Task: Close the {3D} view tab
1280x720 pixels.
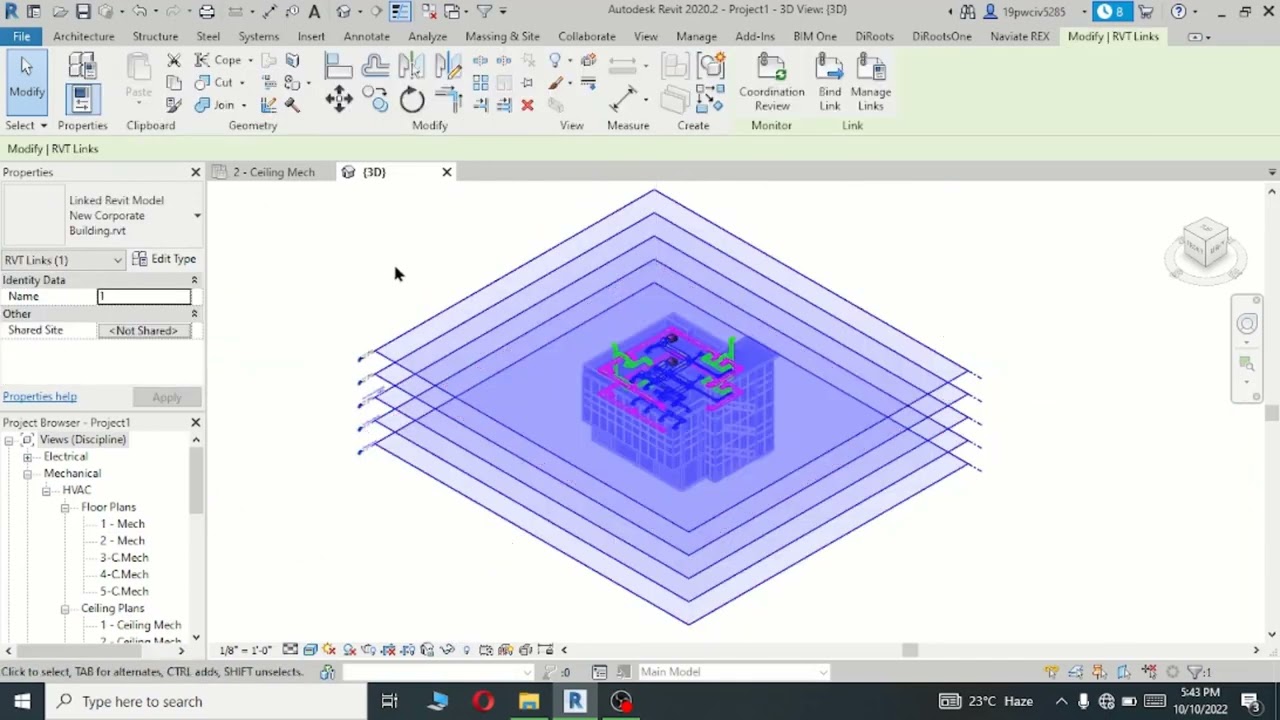Action: point(447,172)
